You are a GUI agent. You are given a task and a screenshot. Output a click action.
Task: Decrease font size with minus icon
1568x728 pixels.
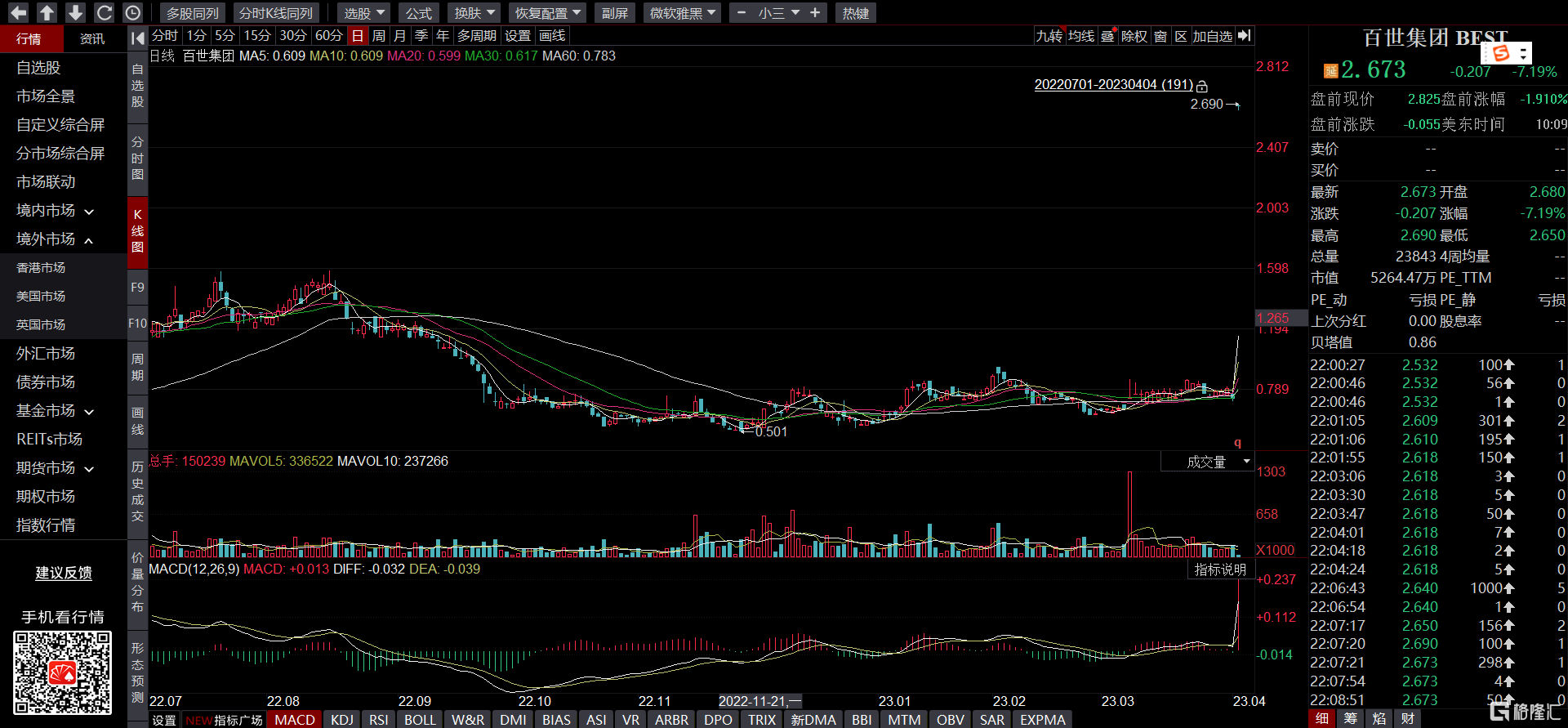tap(742, 12)
